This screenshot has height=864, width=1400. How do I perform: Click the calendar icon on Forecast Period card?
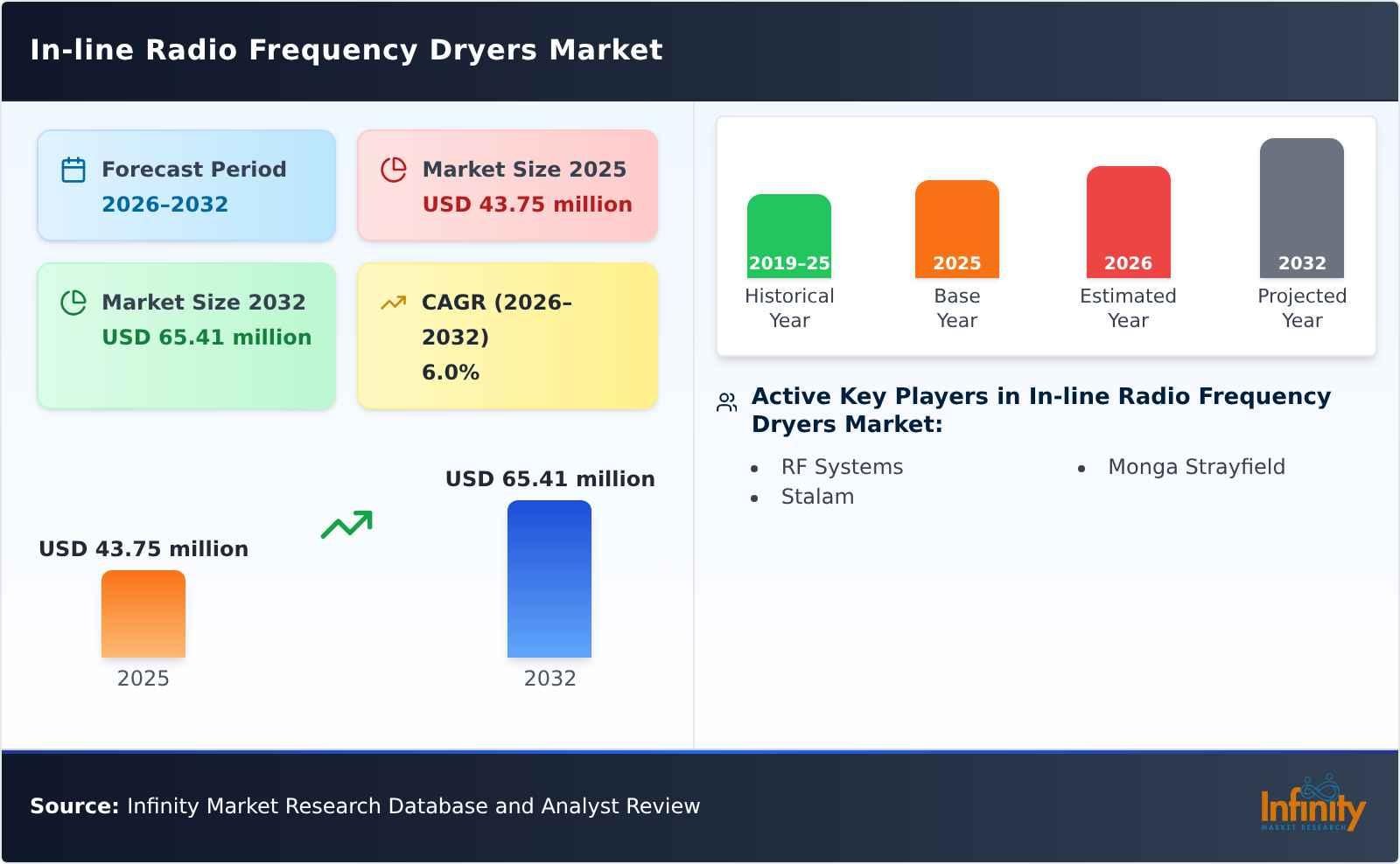click(73, 169)
